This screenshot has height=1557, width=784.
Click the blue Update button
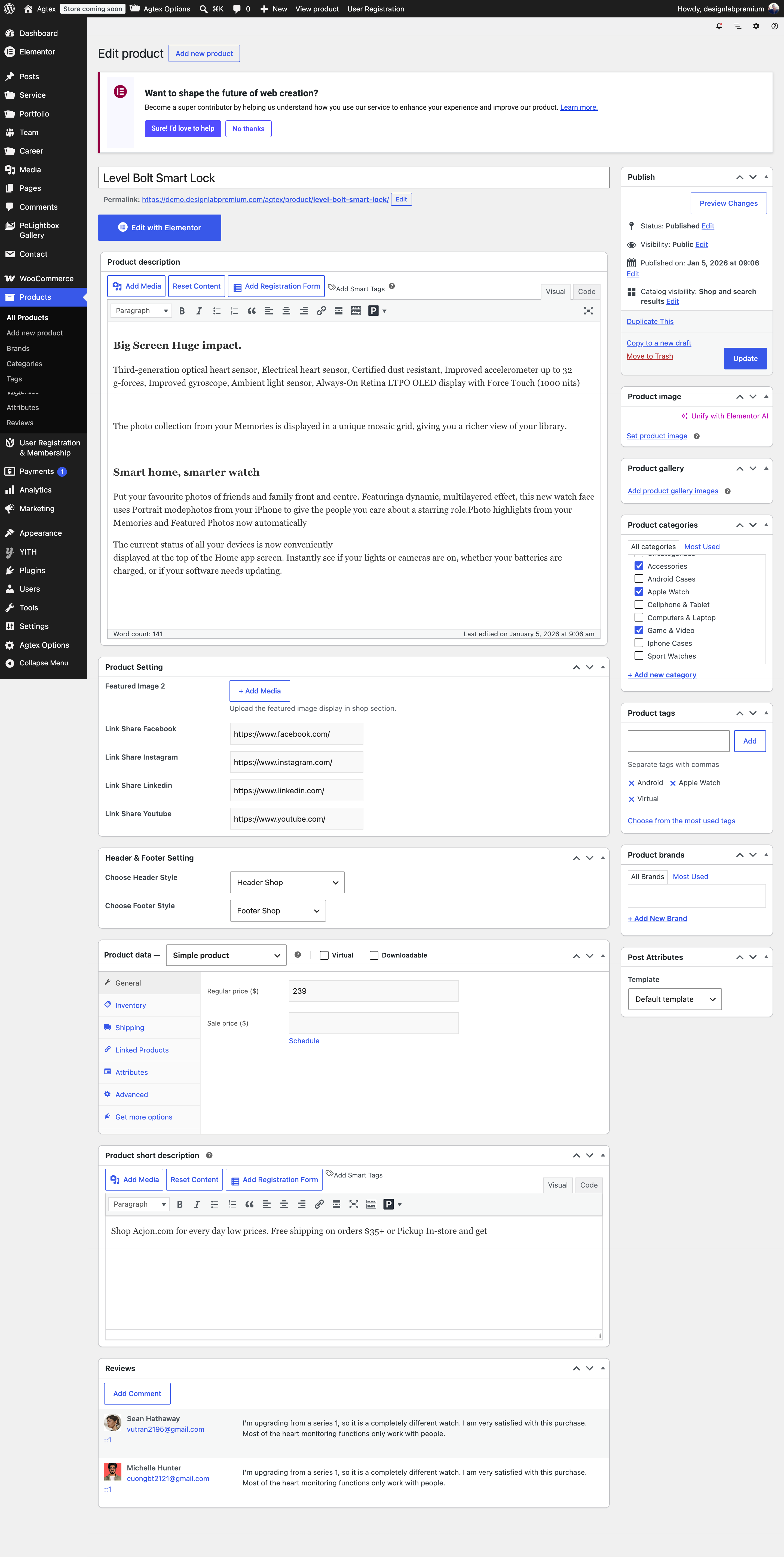point(745,359)
